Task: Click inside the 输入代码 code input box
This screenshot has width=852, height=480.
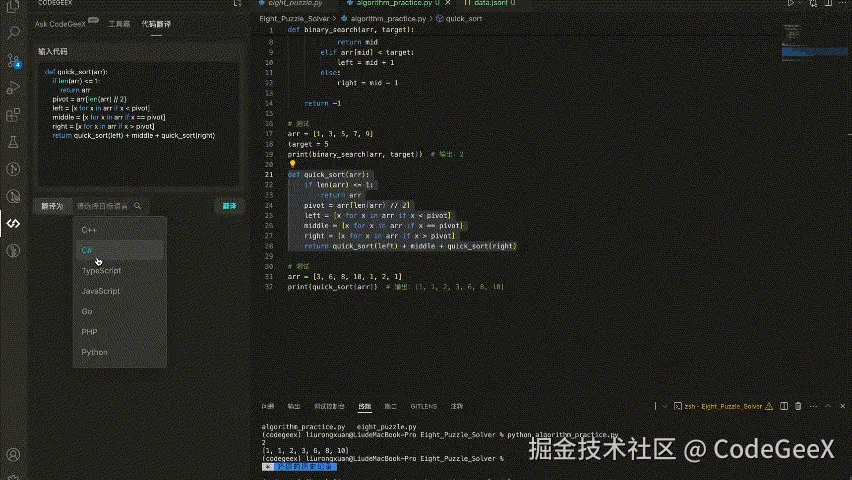Action: coord(139,123)
